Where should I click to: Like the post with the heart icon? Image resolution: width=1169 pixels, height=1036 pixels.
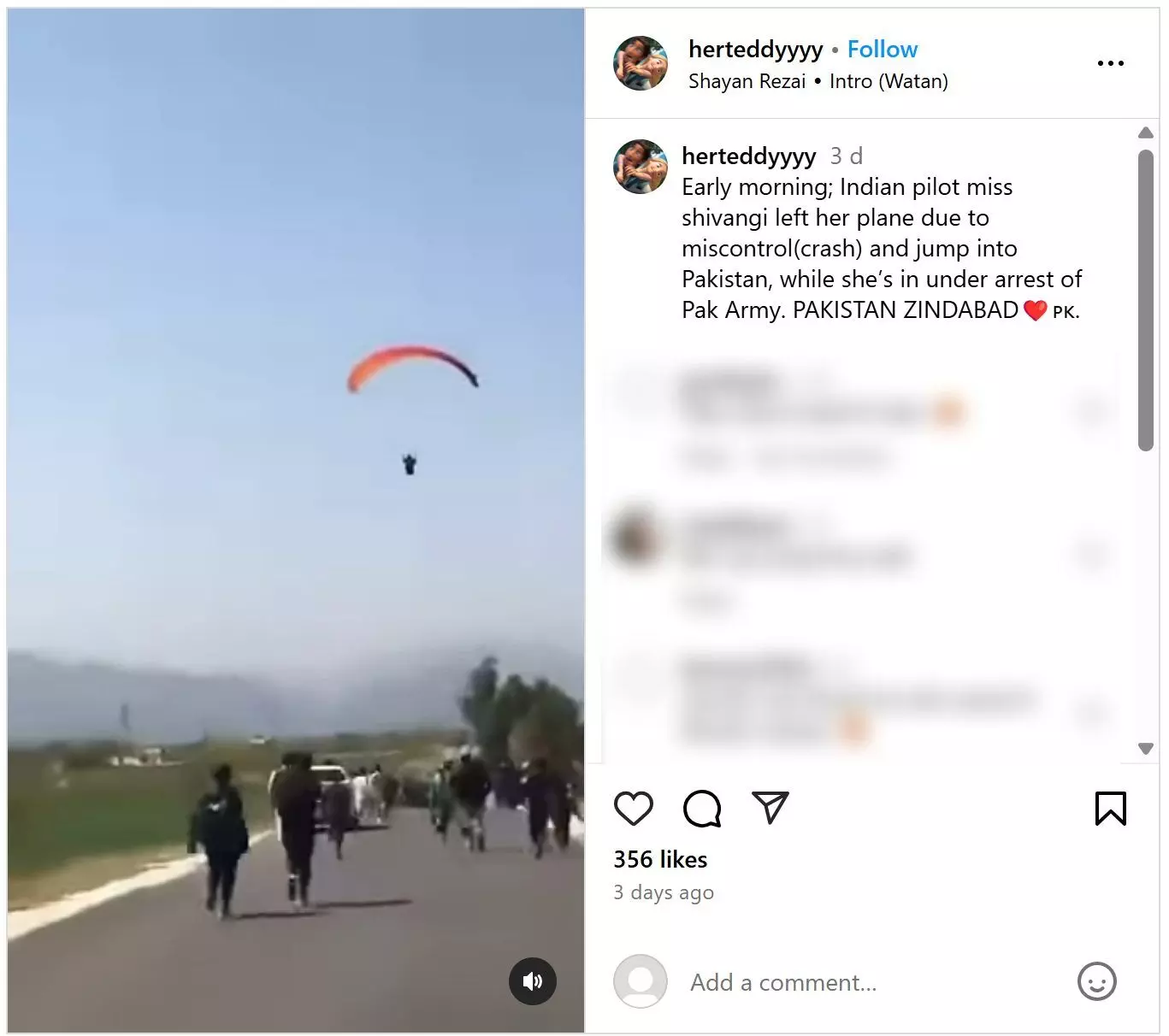pyautogui.click(x=633, y=809)
